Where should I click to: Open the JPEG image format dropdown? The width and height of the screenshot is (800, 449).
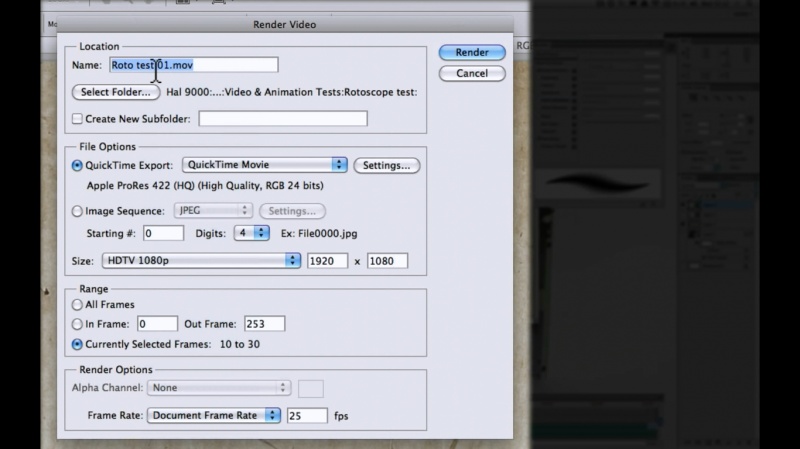coord(213,210)
